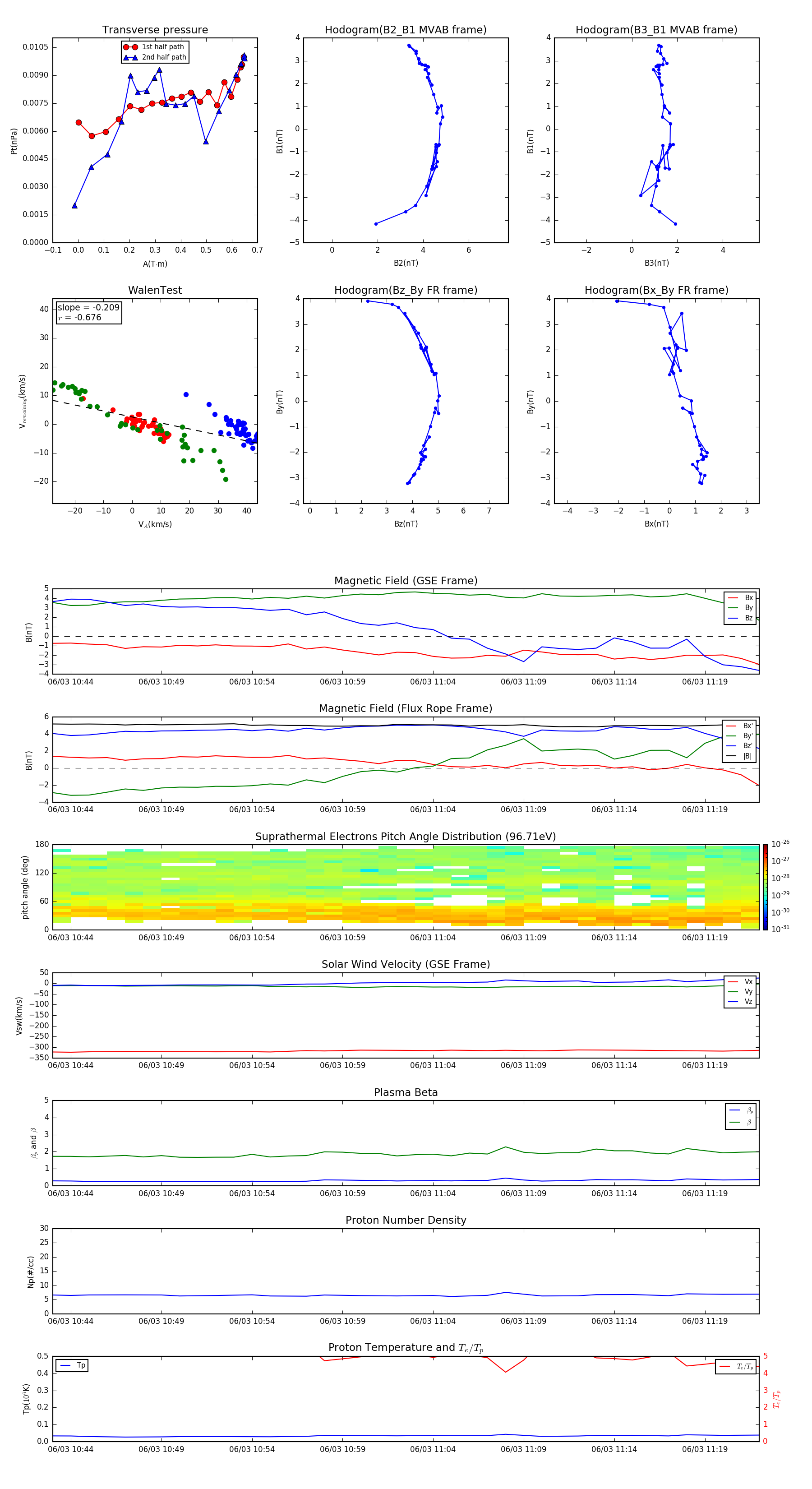Click the By' entry in Flux Rope legend

click(740, 736)
